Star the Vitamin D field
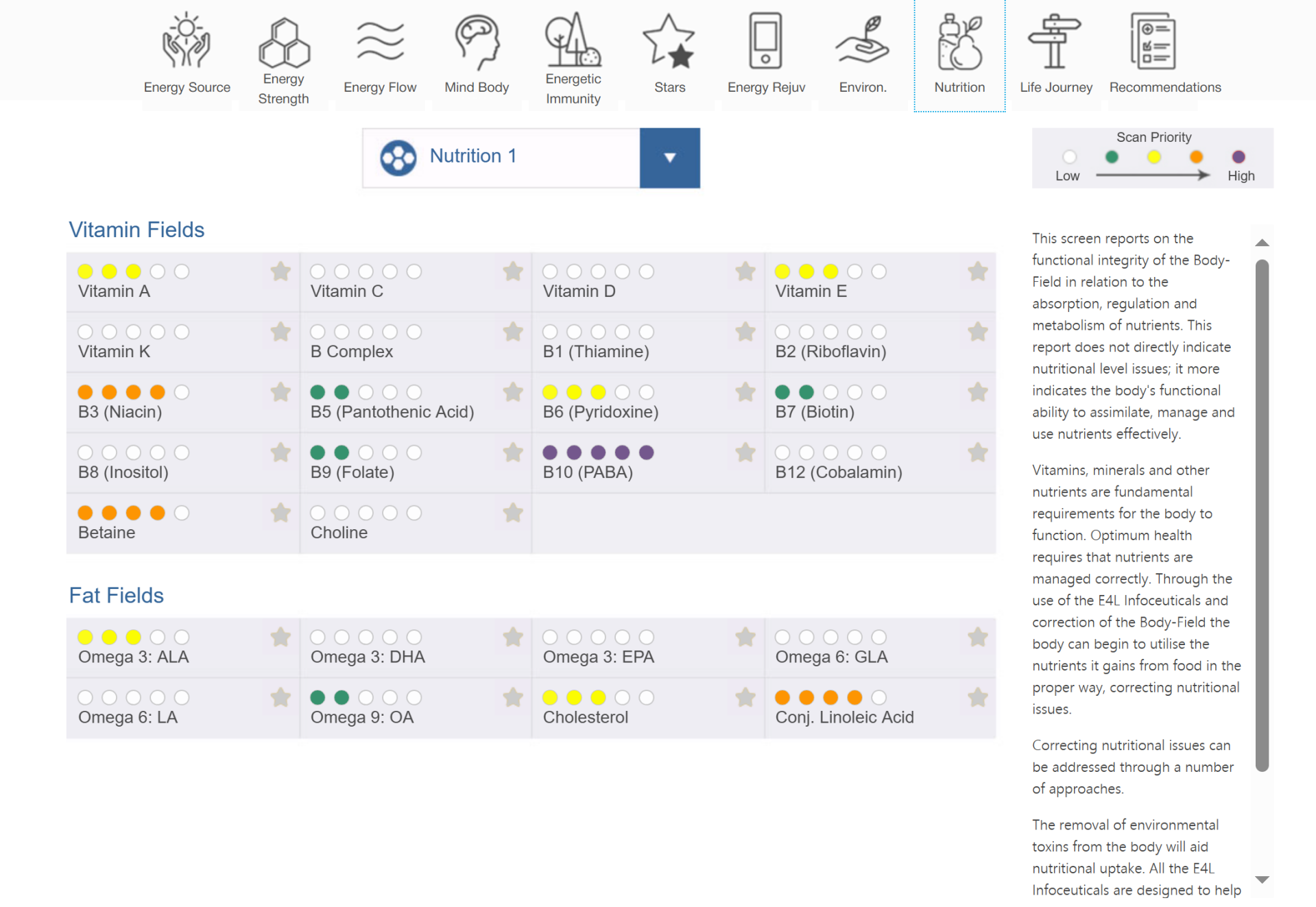Image resolution: width=1316 pixels, height=907 pixels. [745, 271]
